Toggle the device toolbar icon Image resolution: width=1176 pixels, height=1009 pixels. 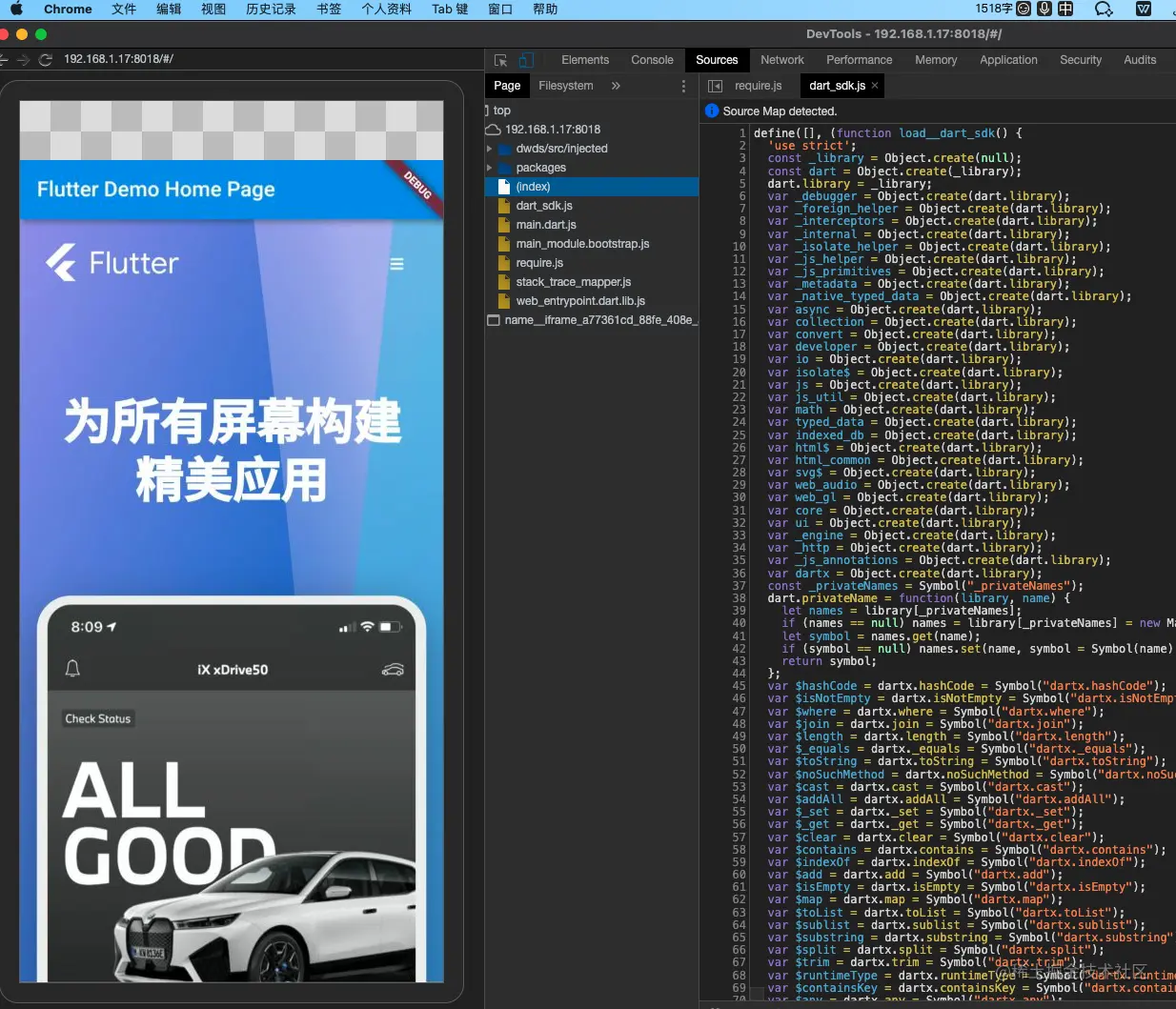[525, 60]
